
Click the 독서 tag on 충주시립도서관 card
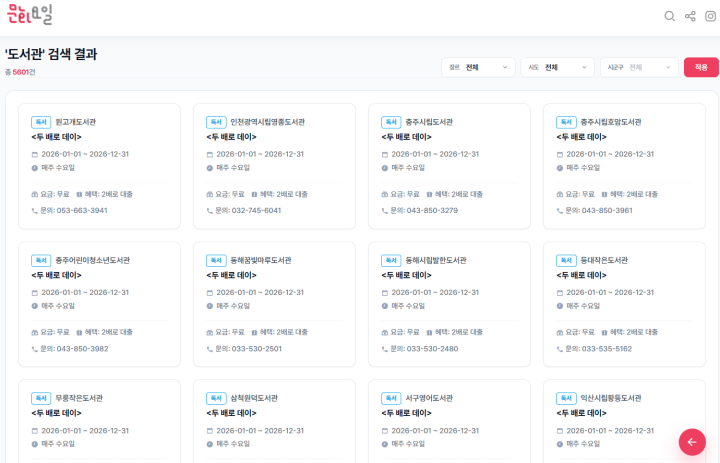pyautogui.click(x=391, y=122)
